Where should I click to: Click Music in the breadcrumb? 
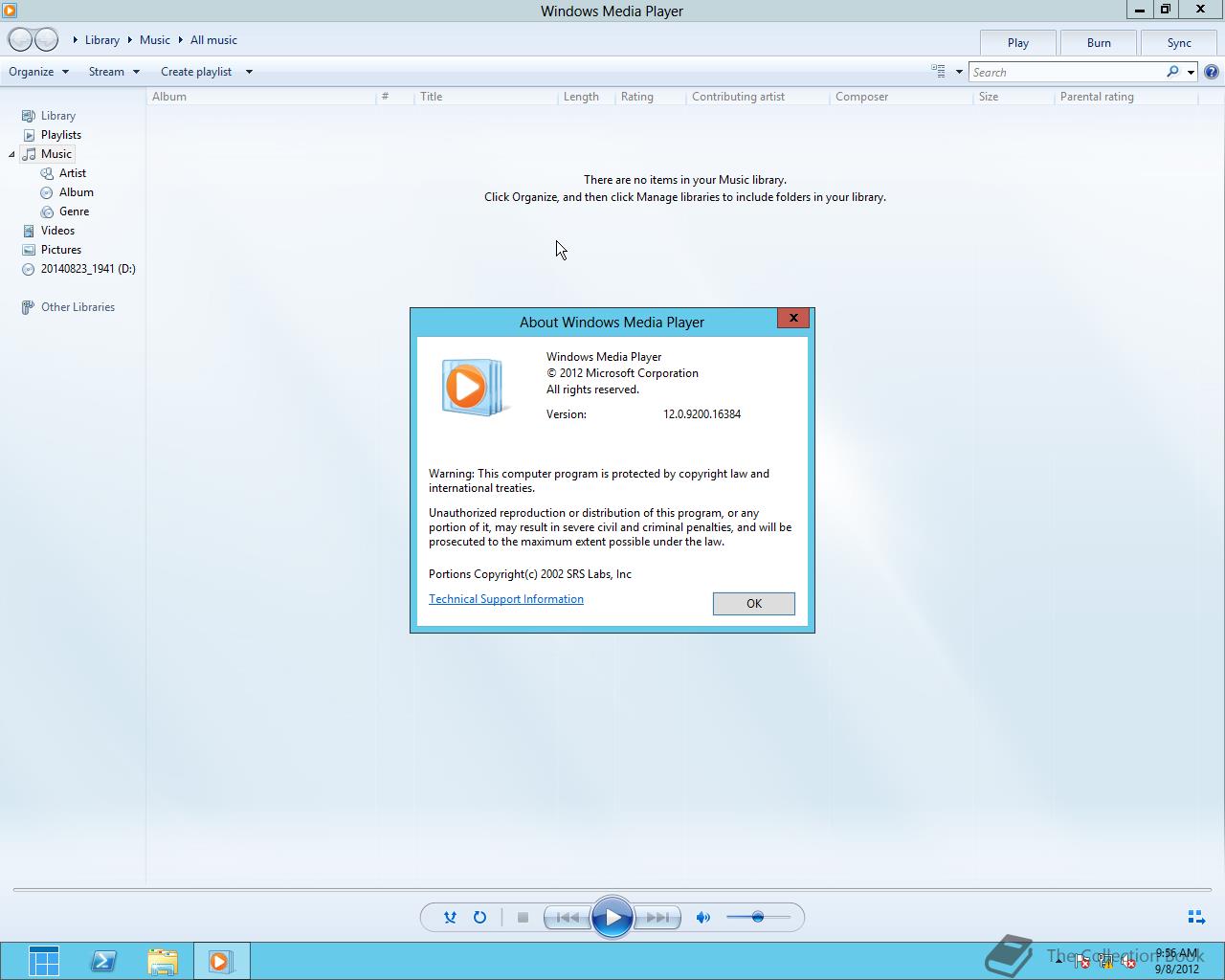point(155,40)
